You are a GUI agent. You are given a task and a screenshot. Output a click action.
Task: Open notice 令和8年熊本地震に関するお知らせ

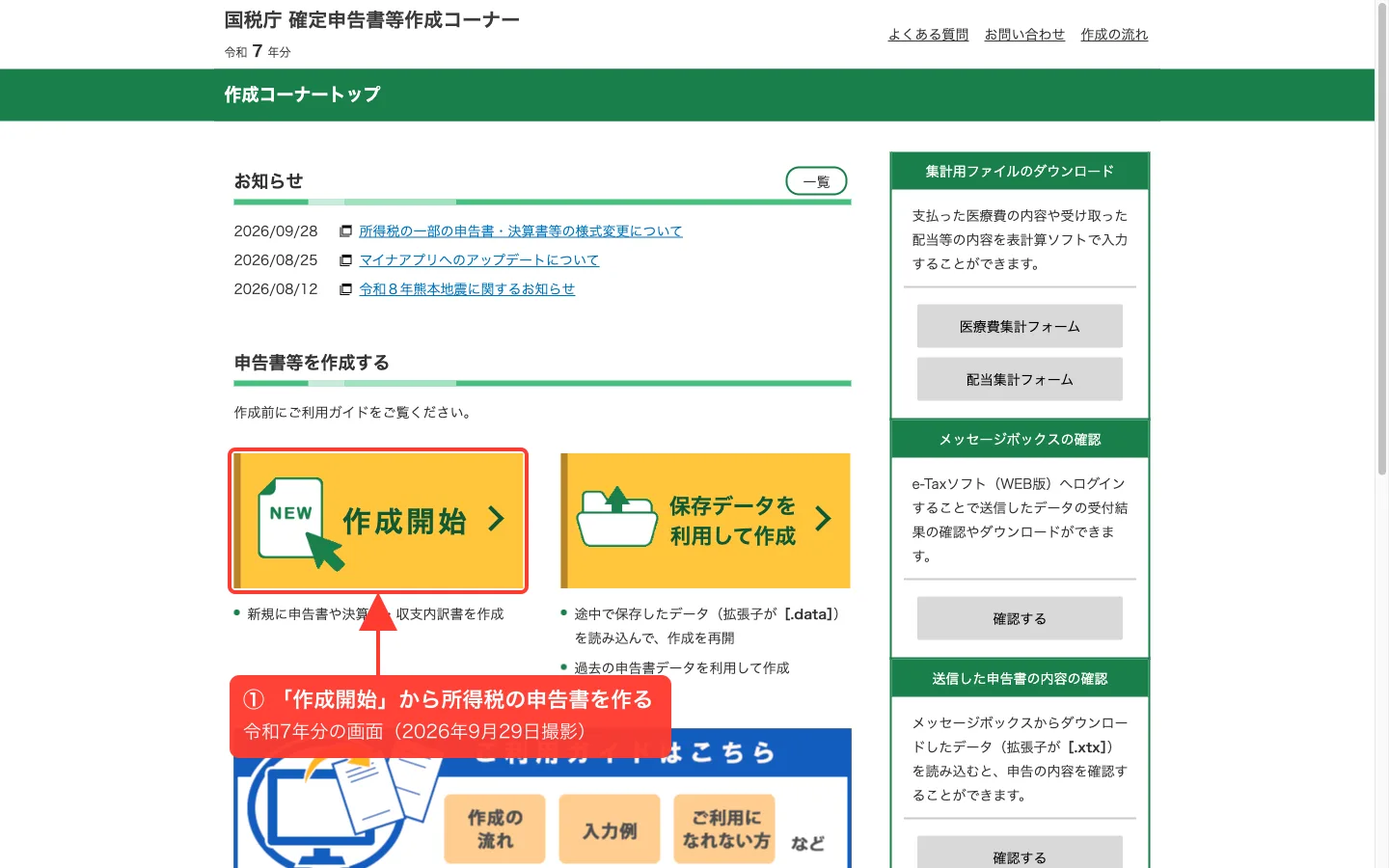pyautogui.click(x=467, y=289)
